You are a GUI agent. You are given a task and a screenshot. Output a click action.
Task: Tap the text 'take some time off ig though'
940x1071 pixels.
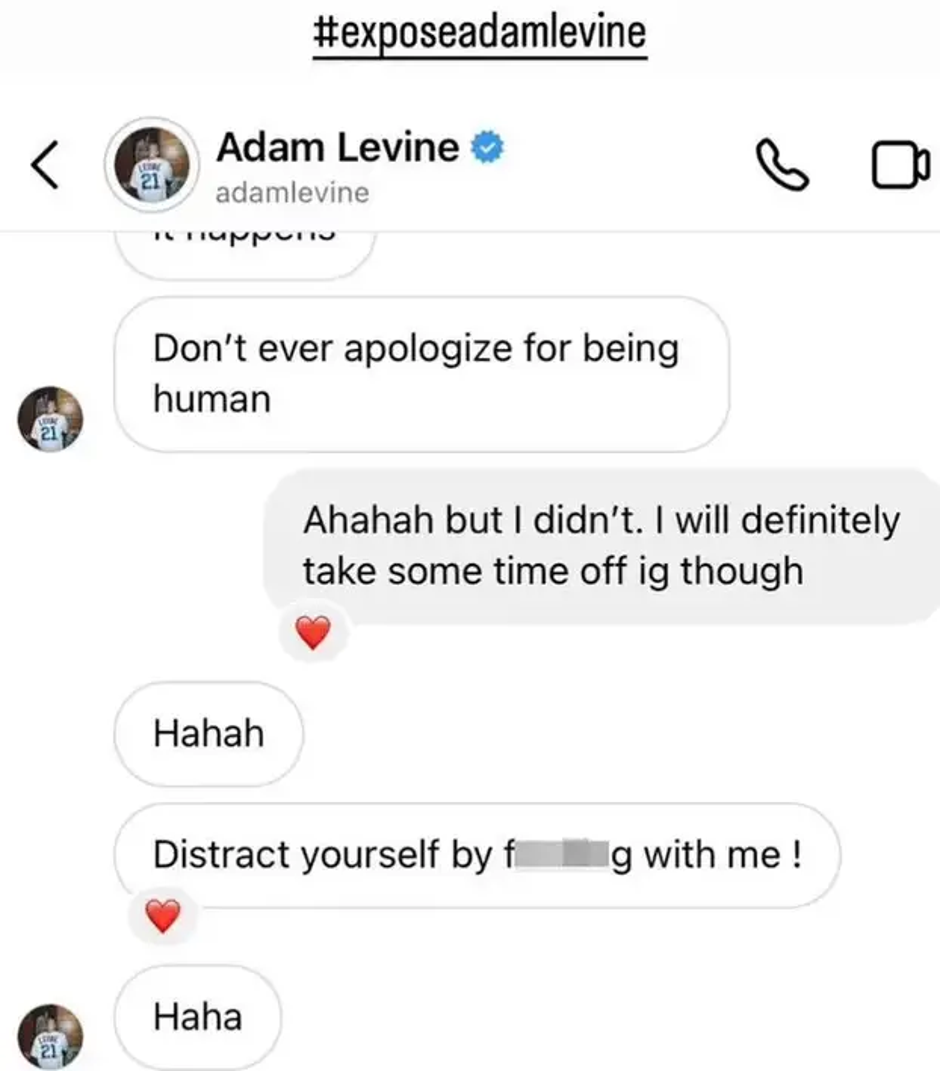(553, 571)
